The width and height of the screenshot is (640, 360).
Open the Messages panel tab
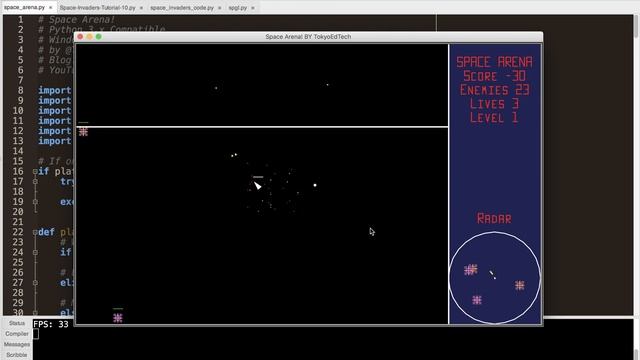pos(17,344)
